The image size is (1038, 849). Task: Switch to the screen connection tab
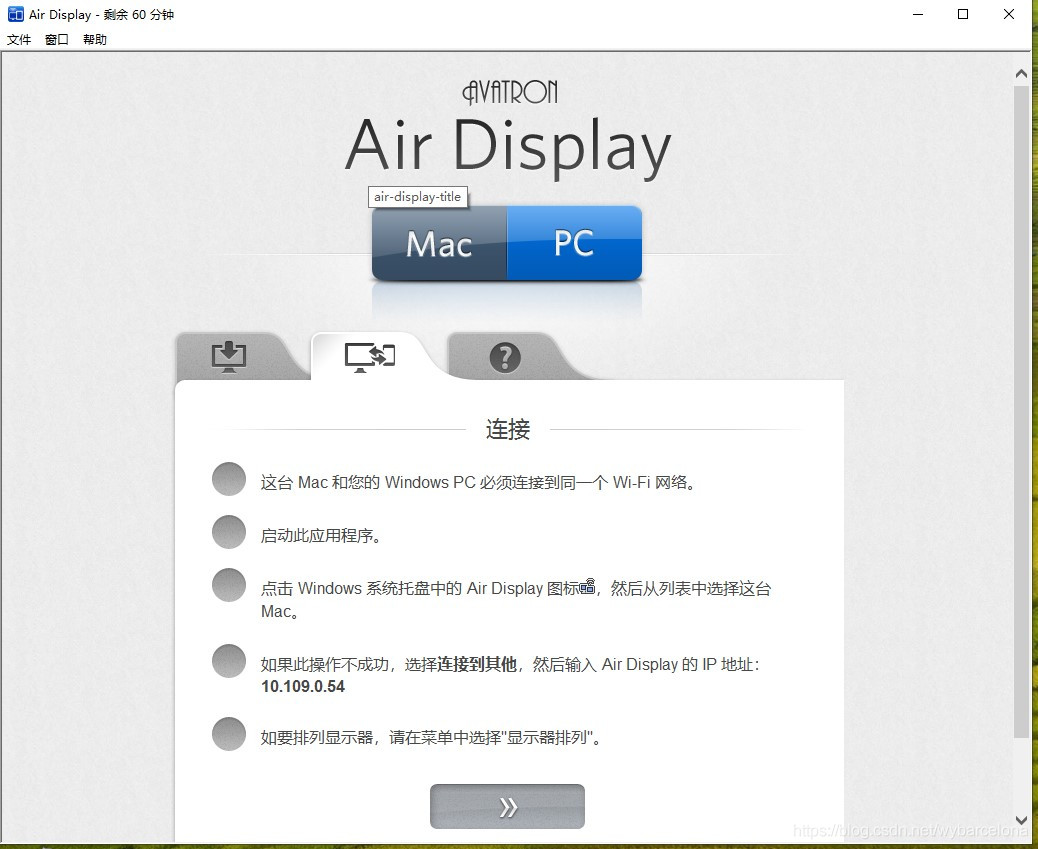(x=370, y=357)
